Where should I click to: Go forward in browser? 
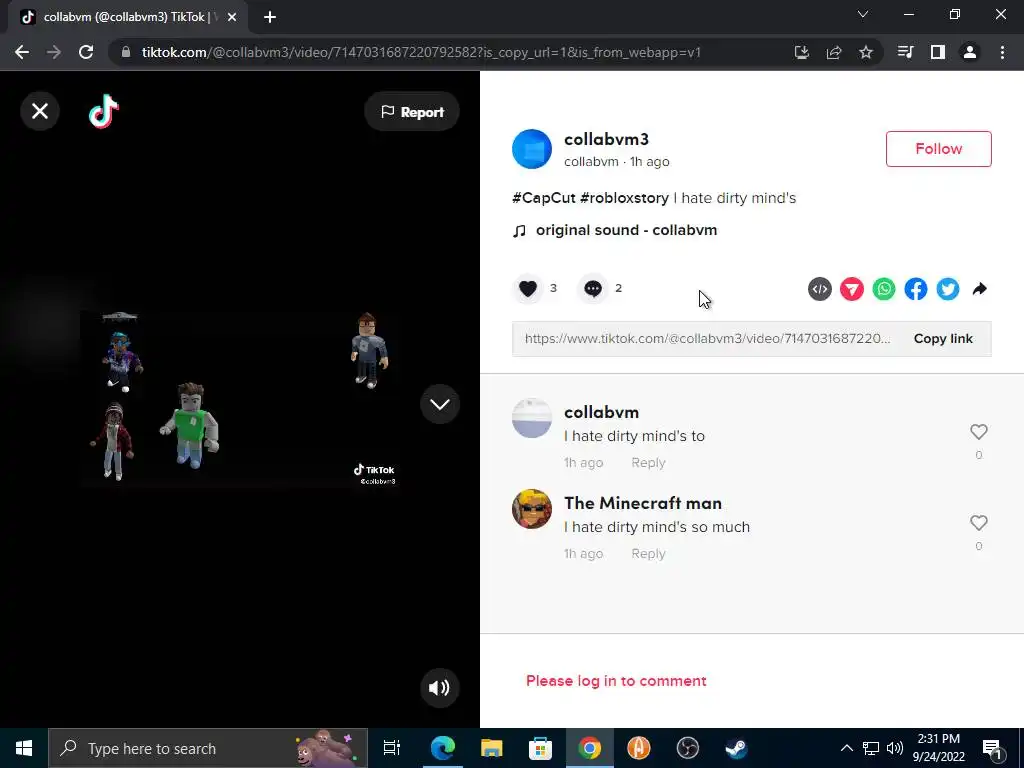click(54, 52)
